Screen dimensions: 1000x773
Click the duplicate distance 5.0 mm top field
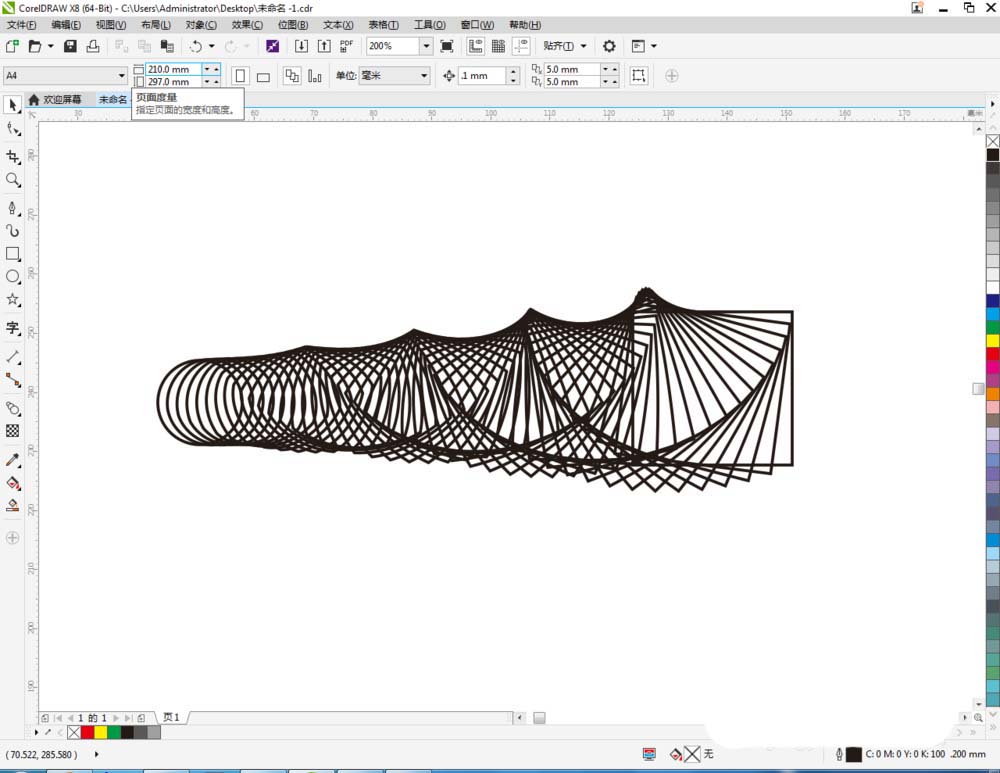[x=572, y=69]
